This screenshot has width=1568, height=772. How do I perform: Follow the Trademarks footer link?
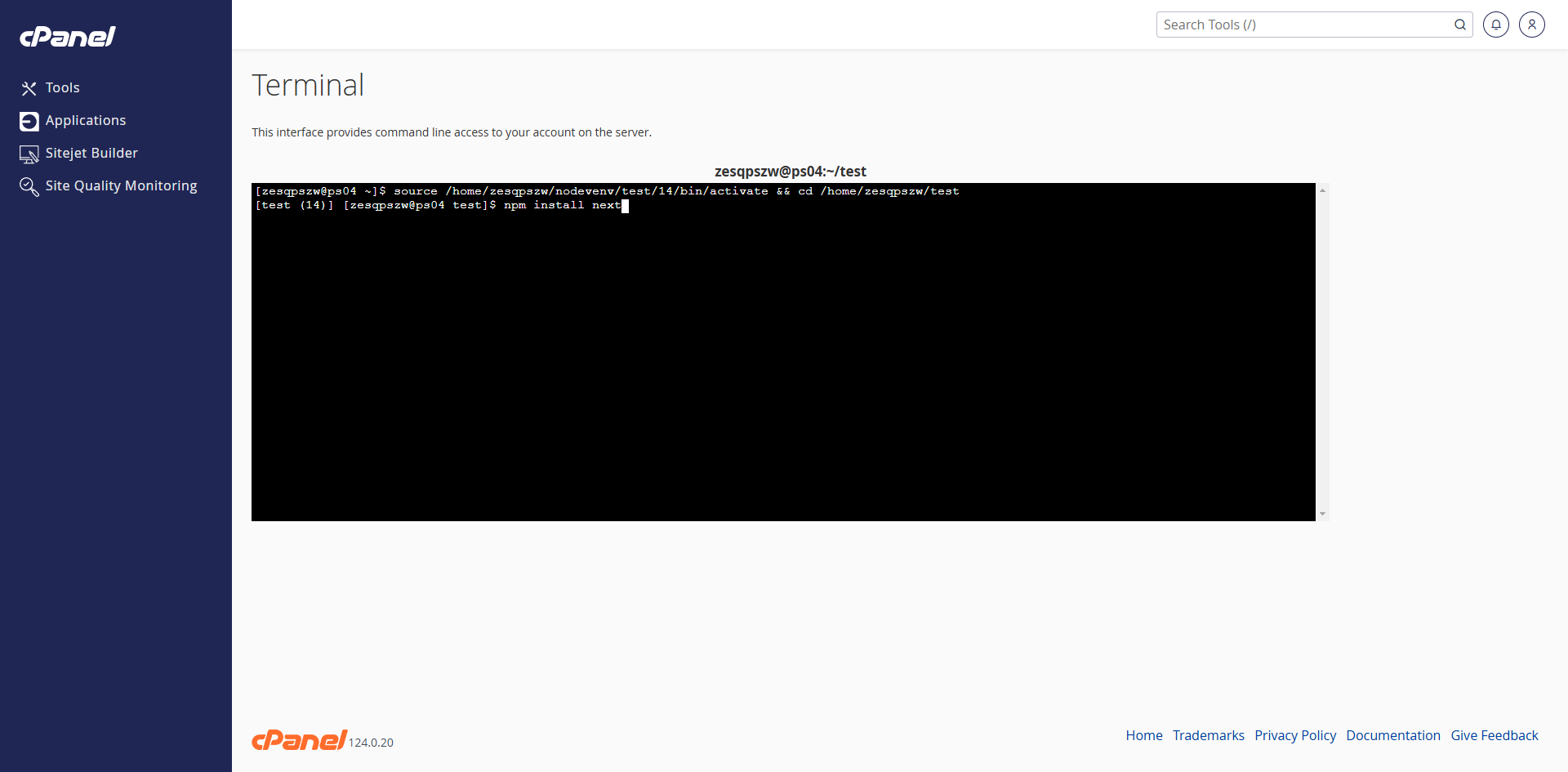(1209, 735)
